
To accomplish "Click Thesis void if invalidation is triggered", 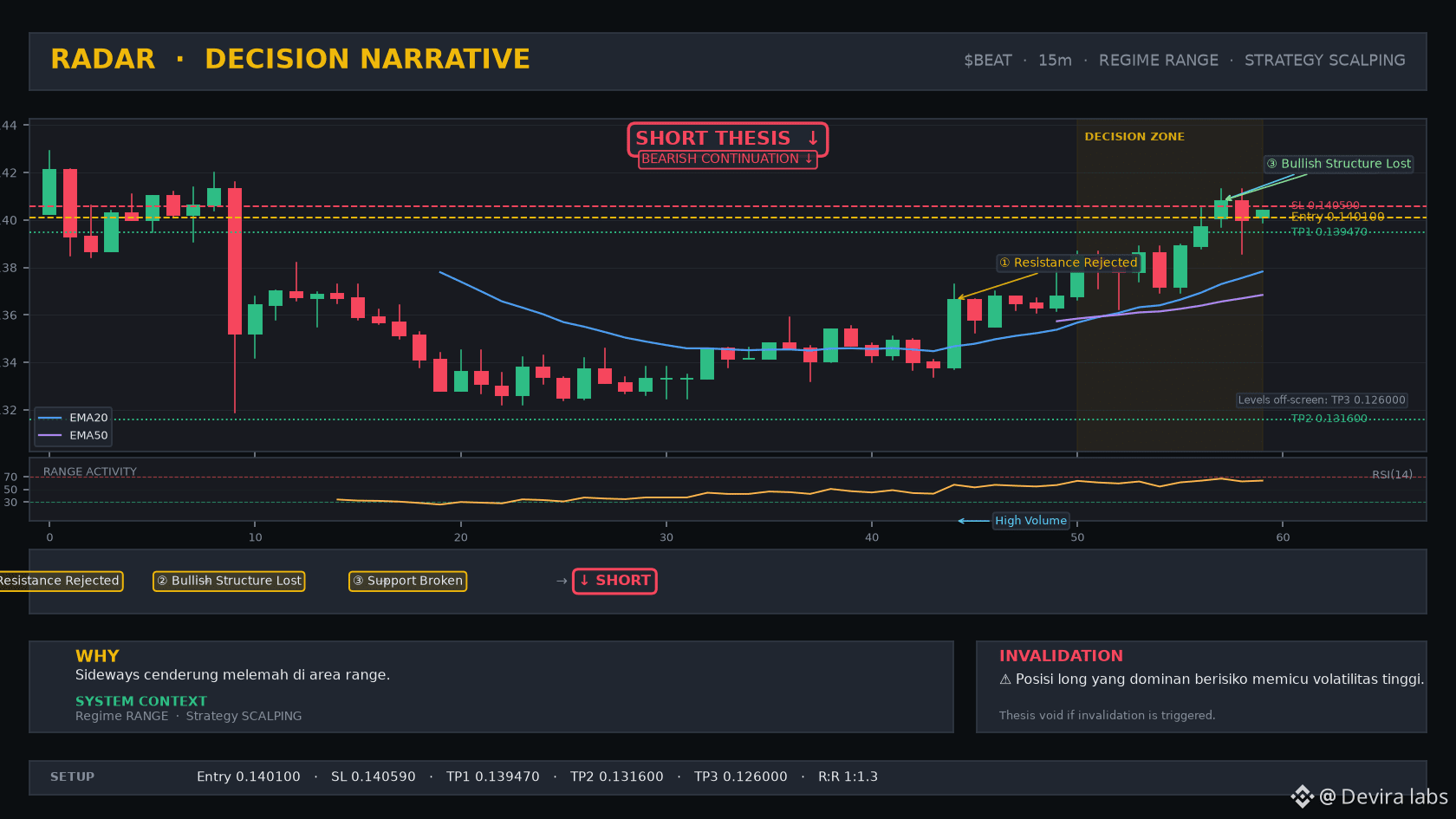I will coord(1107,715).
